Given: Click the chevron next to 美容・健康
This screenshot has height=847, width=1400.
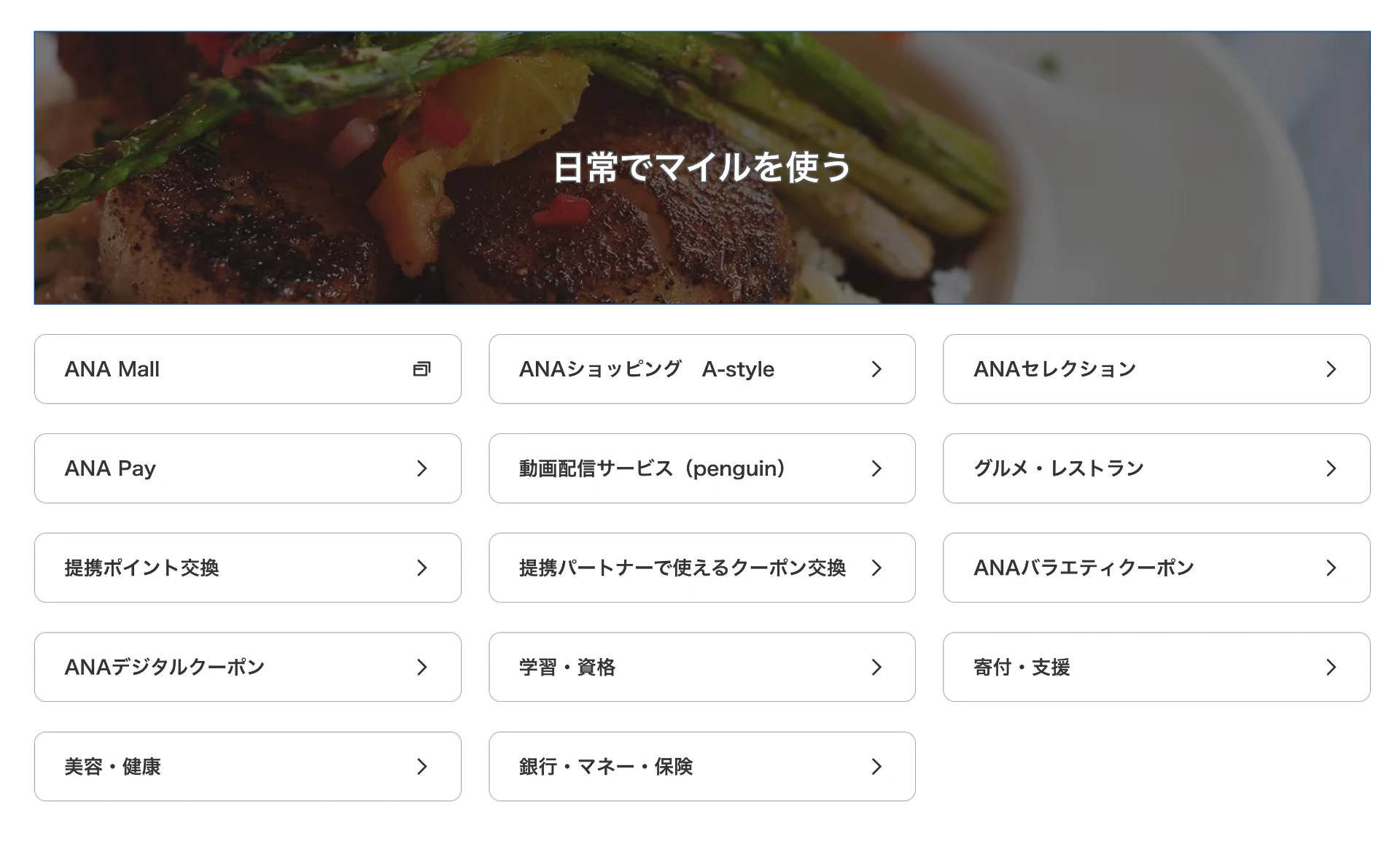Looking at the screenshot, I should (421, 766).
